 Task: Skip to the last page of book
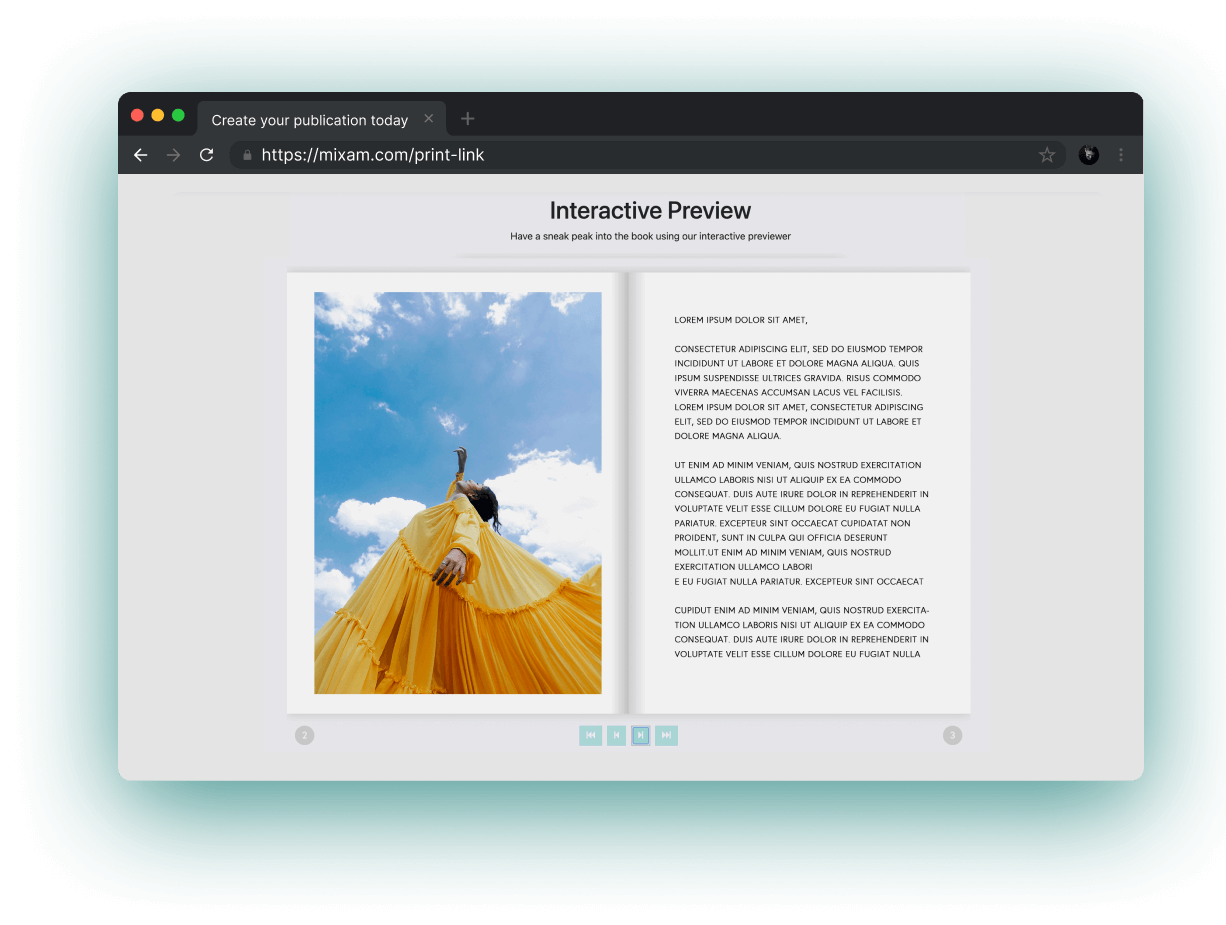coord(666,736)
